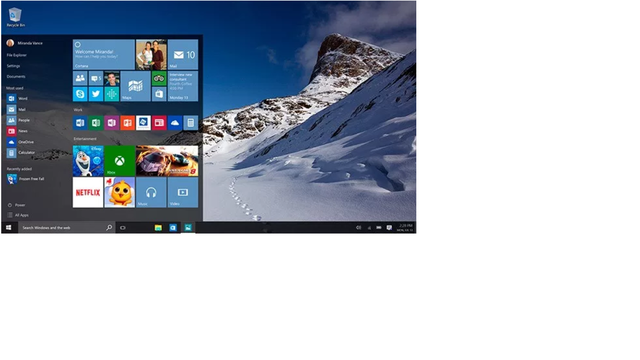Launch Calculator from the Most used list

click(21, 153)
